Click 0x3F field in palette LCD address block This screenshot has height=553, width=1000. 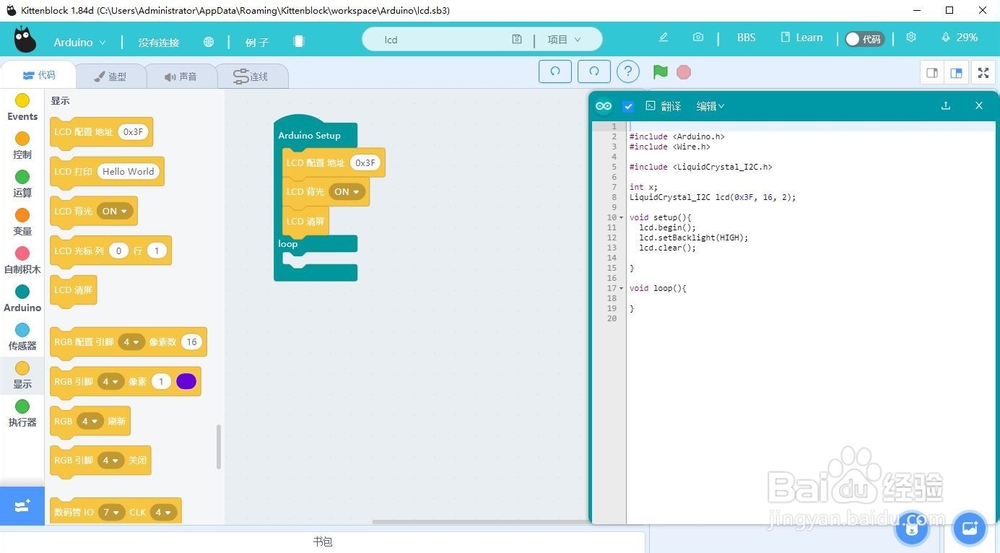[x=133, y=132]
